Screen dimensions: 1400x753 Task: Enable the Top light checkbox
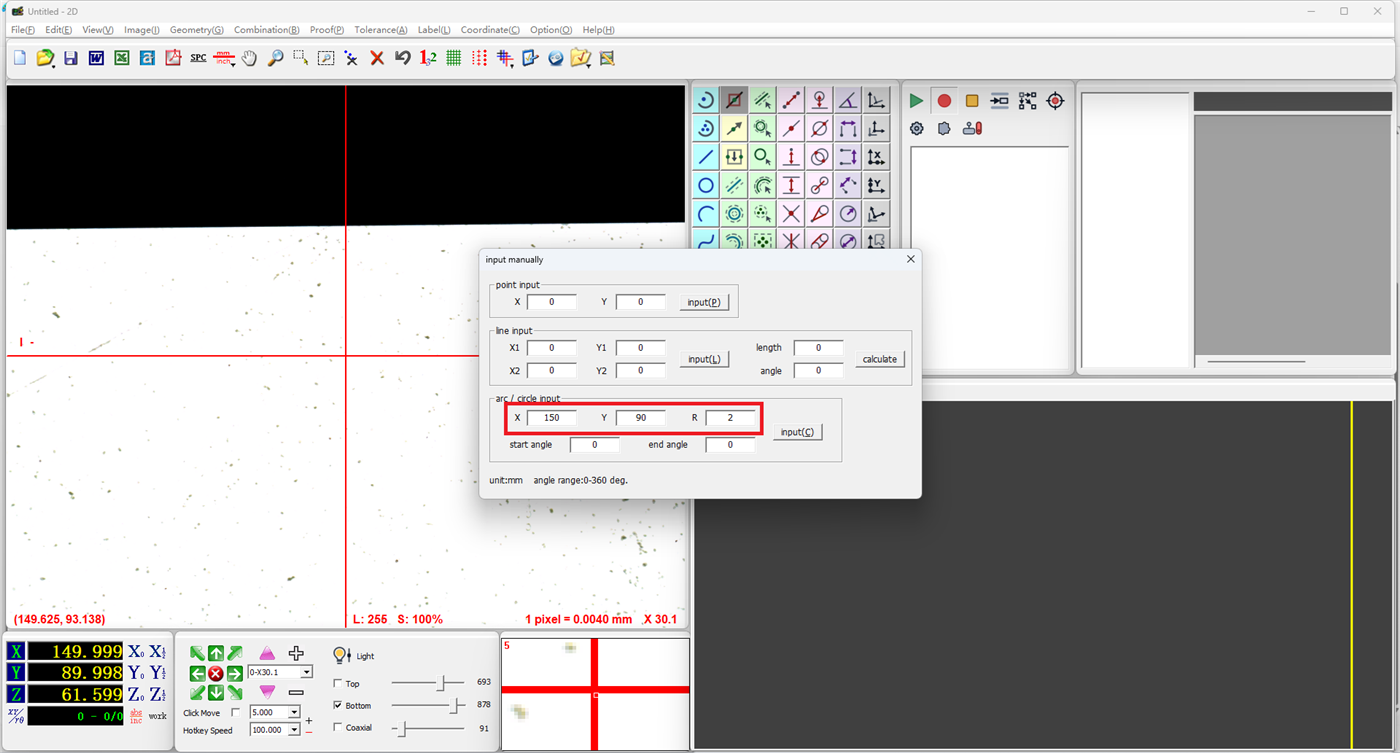click(338, 684)
